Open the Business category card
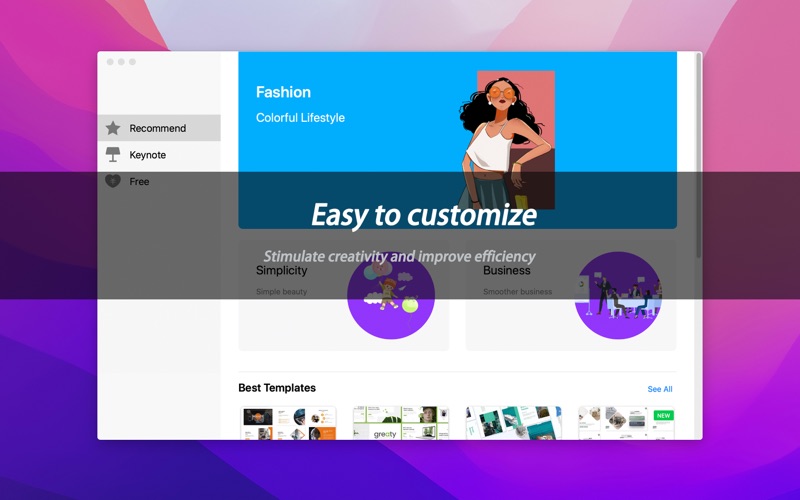The image size is (800, 500). (x=571, y=295)
